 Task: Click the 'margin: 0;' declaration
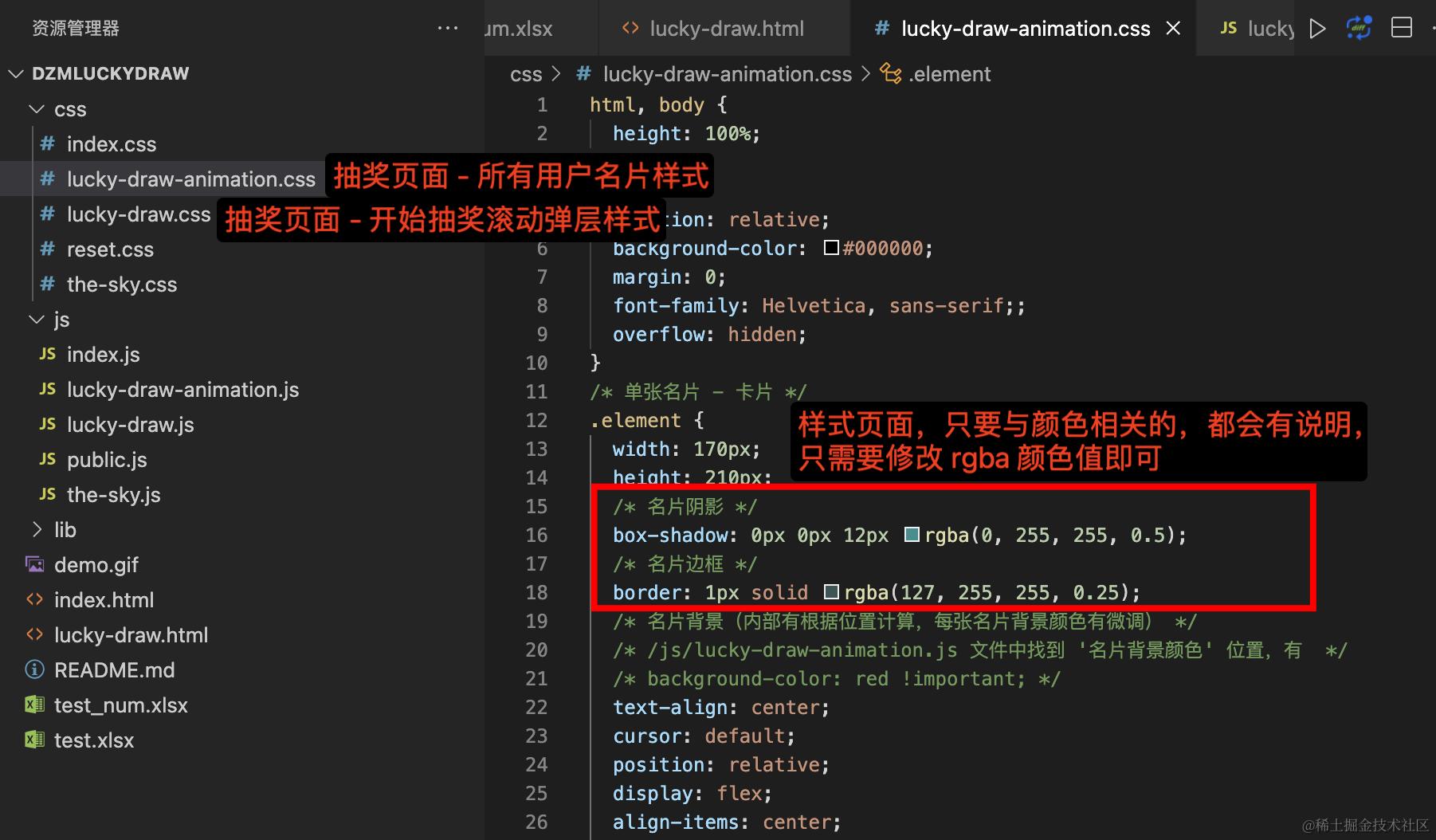(669, 277)
